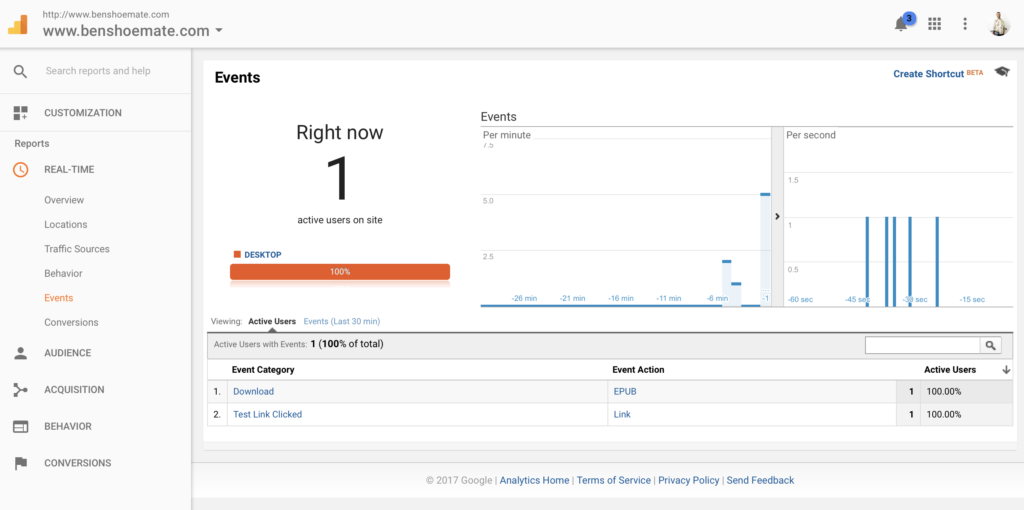Open the Google apps grid icon
1024x510 pixels.
pyautogui.click(x=935, y=24)
